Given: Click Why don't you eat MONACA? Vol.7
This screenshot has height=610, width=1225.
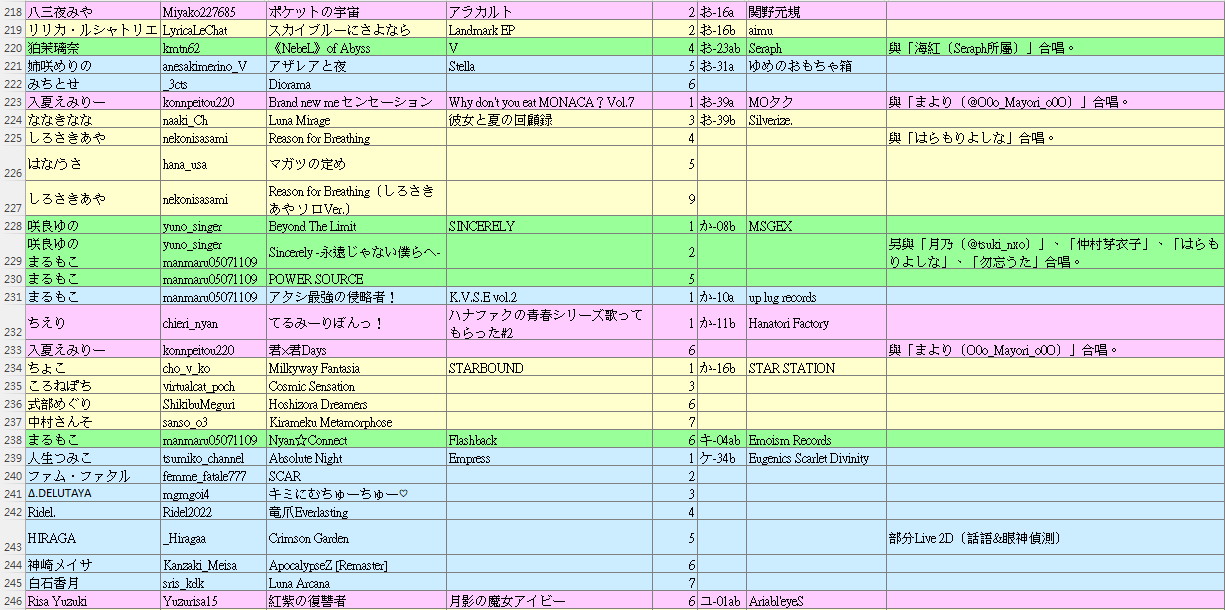Looking at the screenshot, I should click(x=549, y=102).
